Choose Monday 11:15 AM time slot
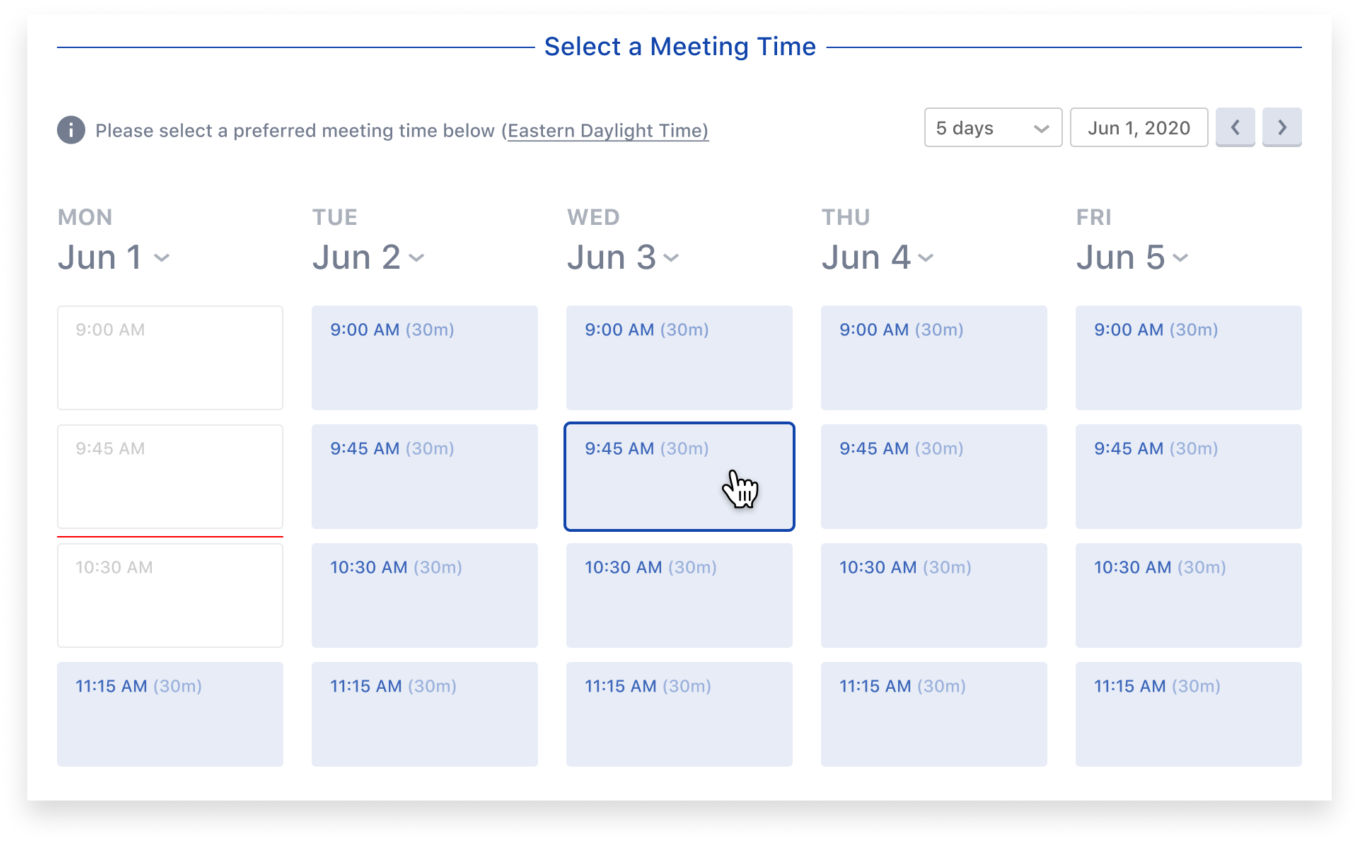 [x=170, y=714]
